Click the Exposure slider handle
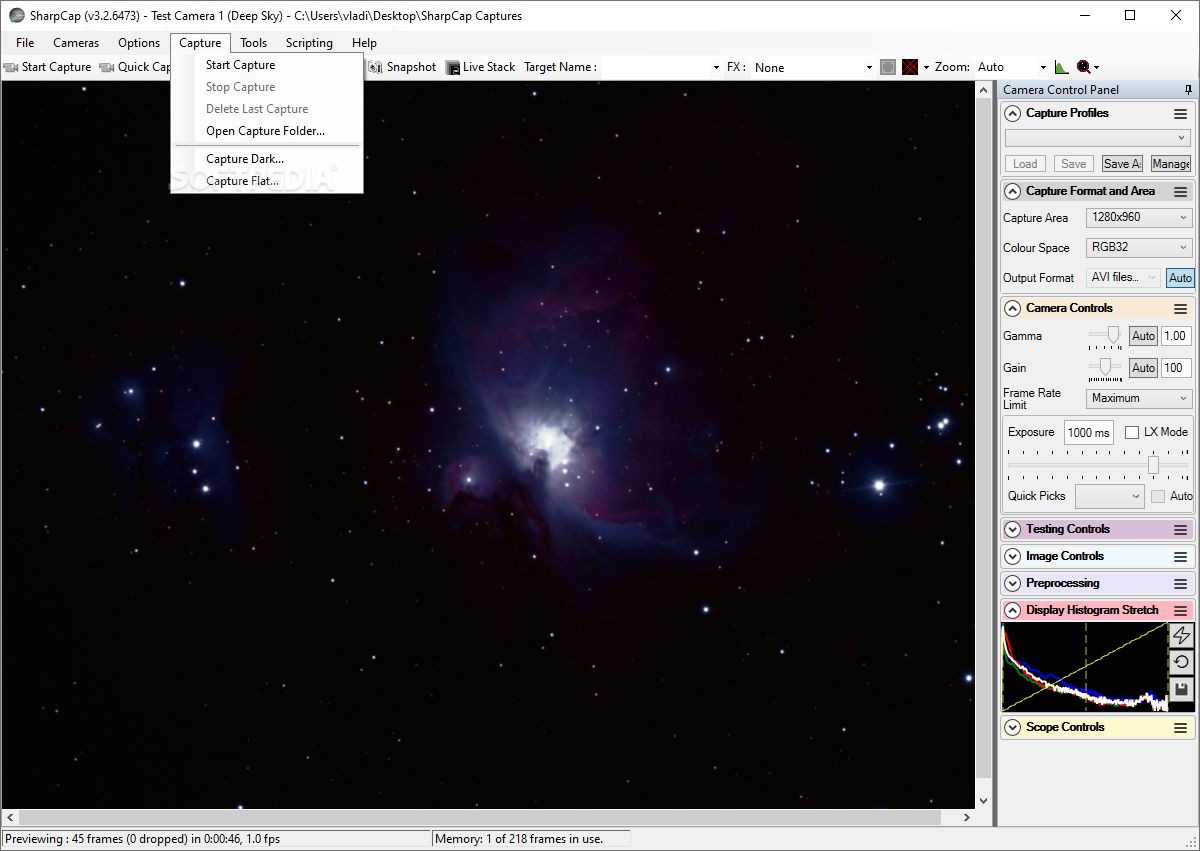 click(1153, 465)
